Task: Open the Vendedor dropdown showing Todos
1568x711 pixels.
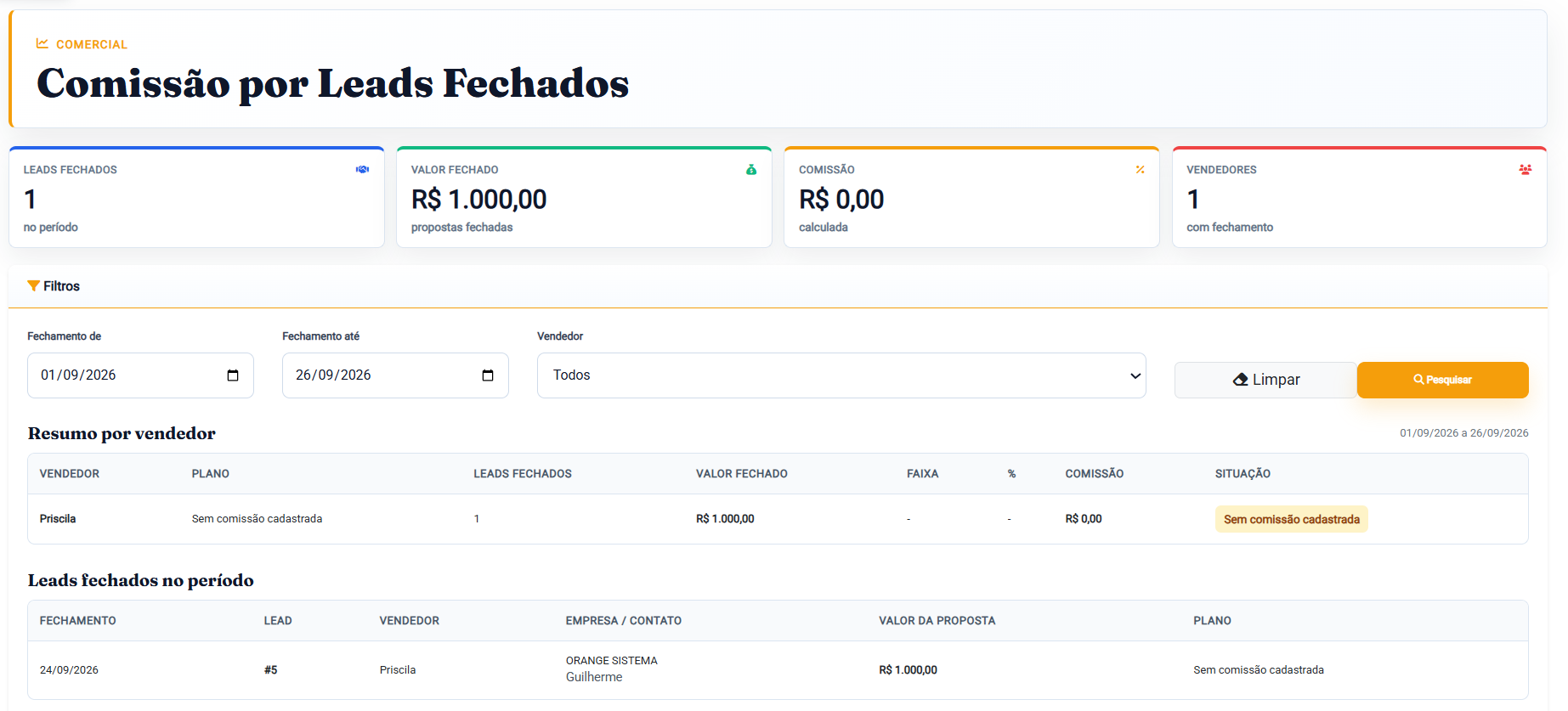Action: point(841,375)
